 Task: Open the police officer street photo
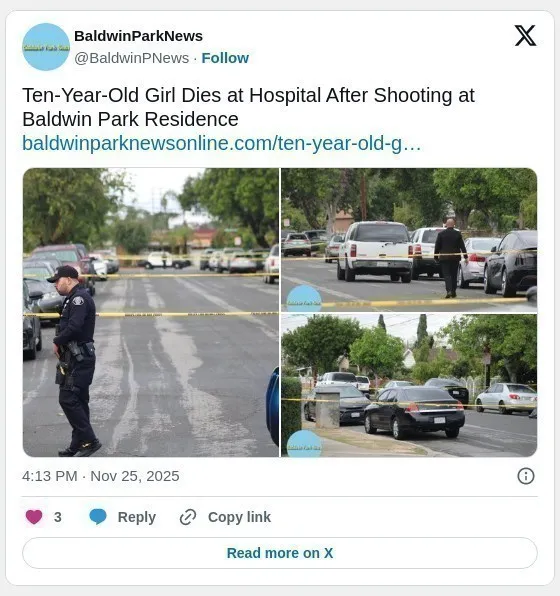151,312
